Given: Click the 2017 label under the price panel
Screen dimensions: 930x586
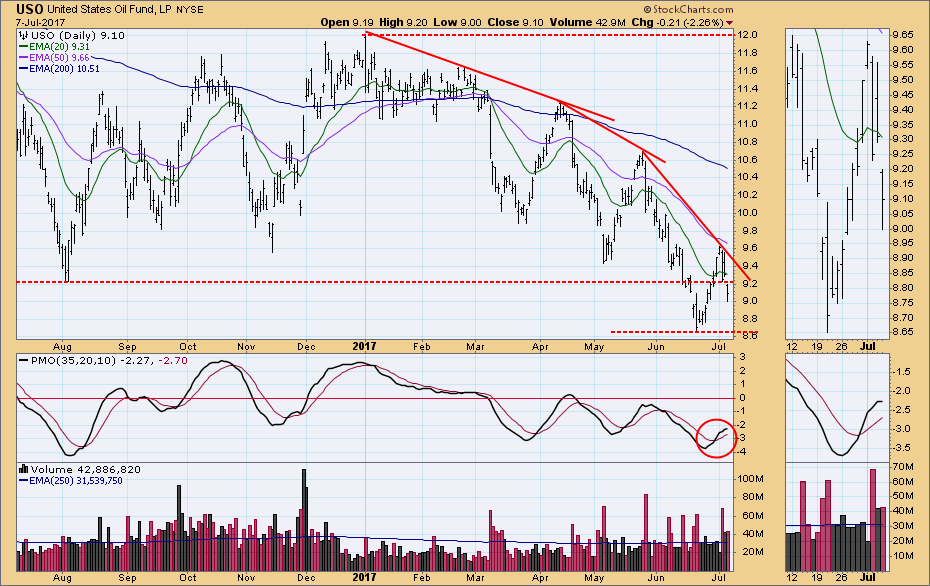Looking at the screenshot, I should tap(364, 346).
